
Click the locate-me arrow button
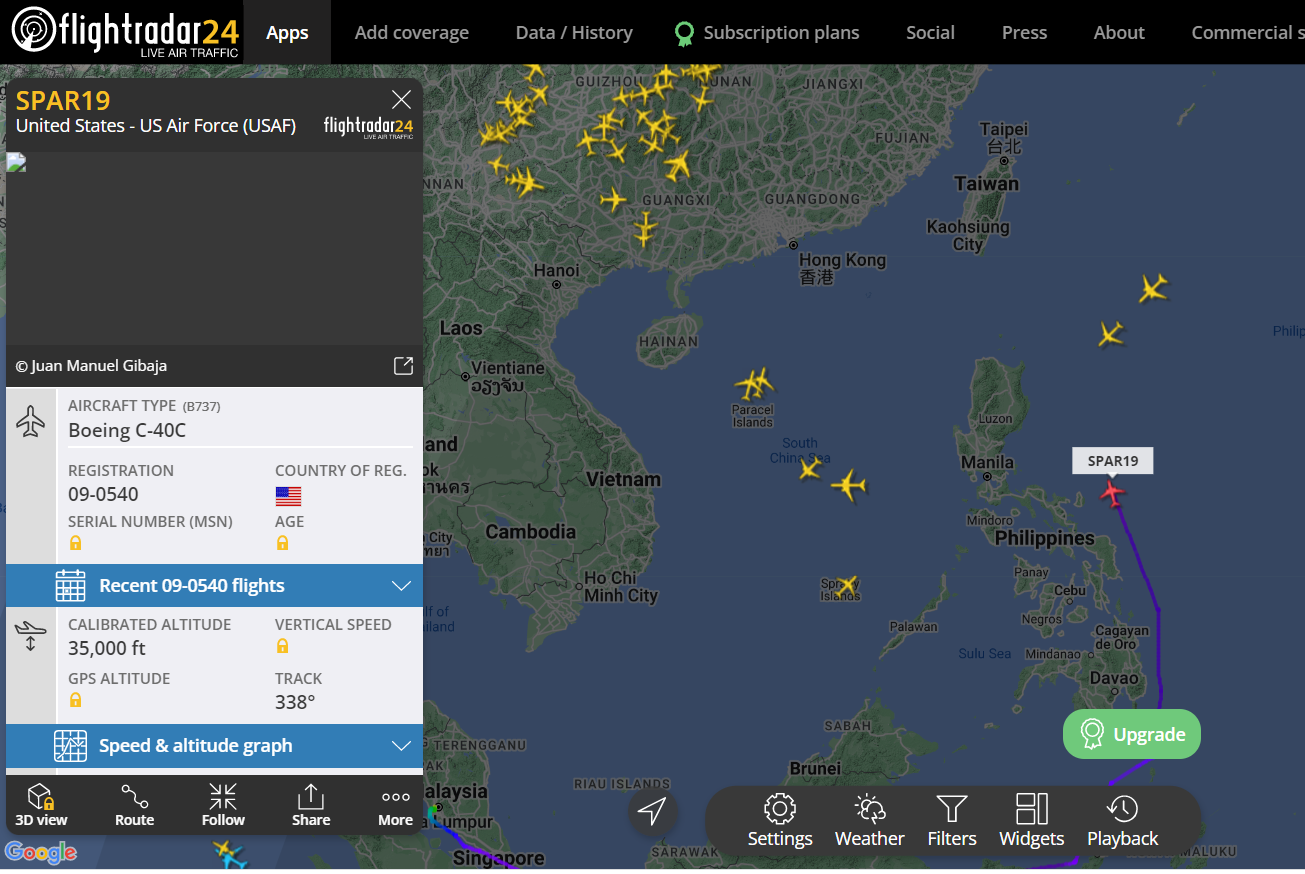tap(652, 810)
